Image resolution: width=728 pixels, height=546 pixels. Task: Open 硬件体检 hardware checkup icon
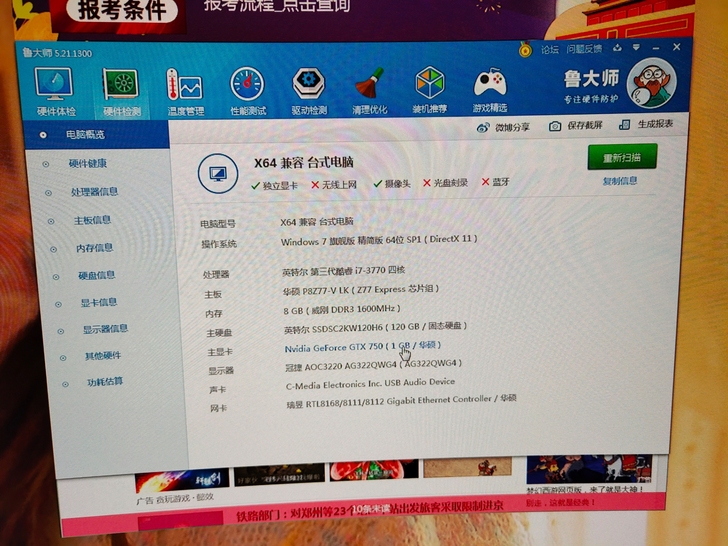point(54,91)
